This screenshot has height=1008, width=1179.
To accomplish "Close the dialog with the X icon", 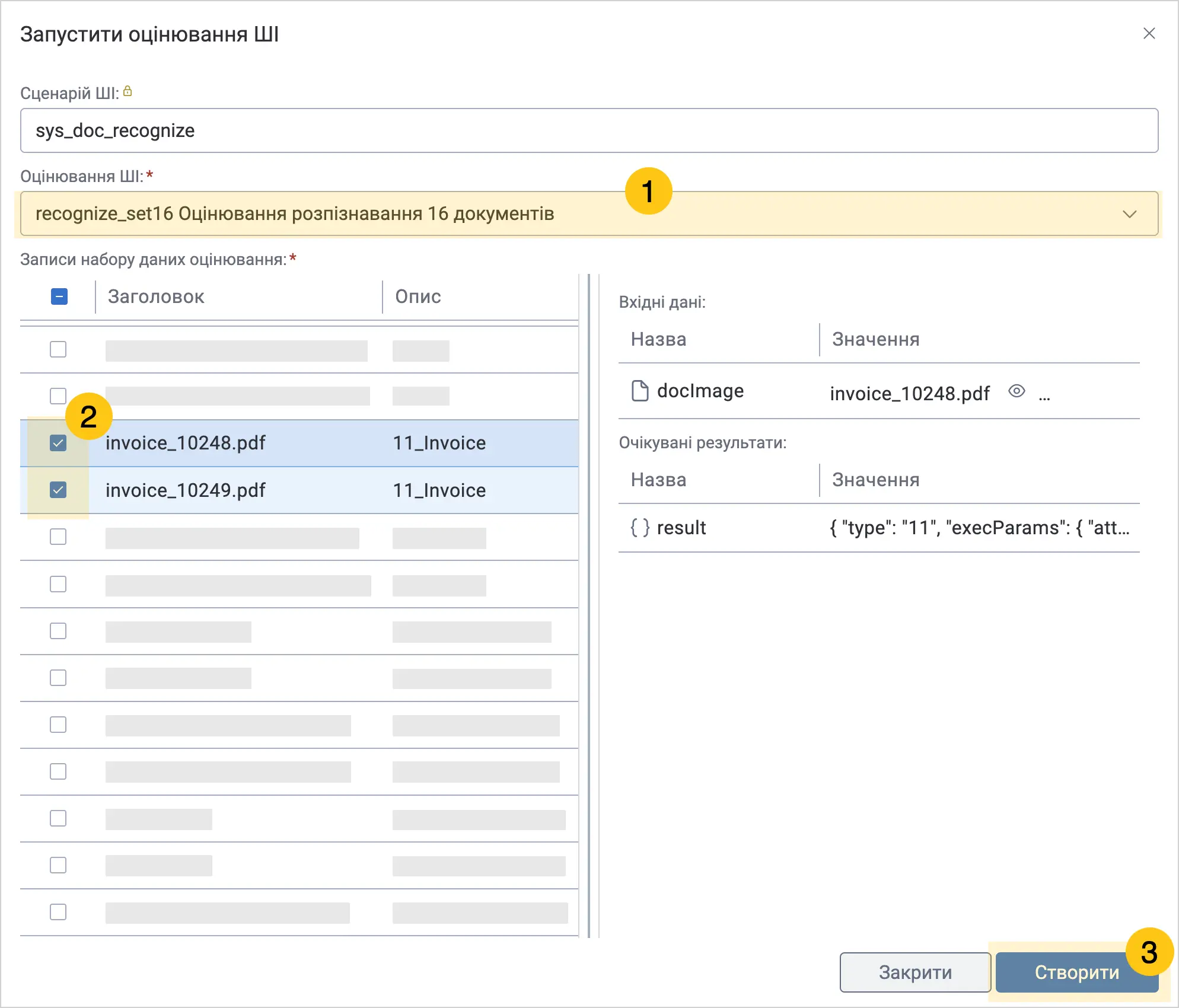I will (1149, 34).
